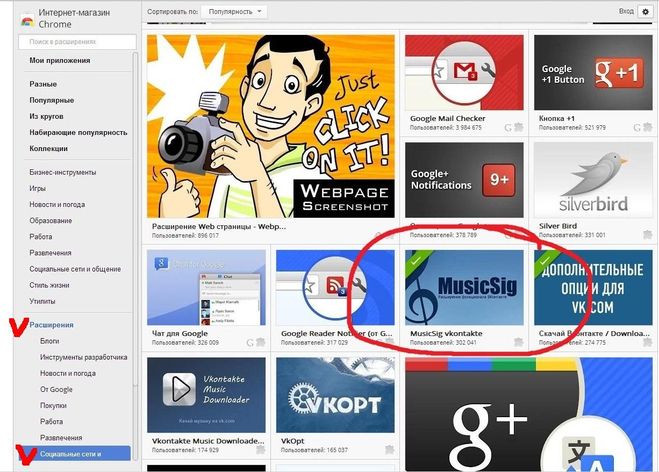The image size is (659, 472).
Task: Click the puzzle icon on Кнопка +1 card
Action: [x=648, y=127]
